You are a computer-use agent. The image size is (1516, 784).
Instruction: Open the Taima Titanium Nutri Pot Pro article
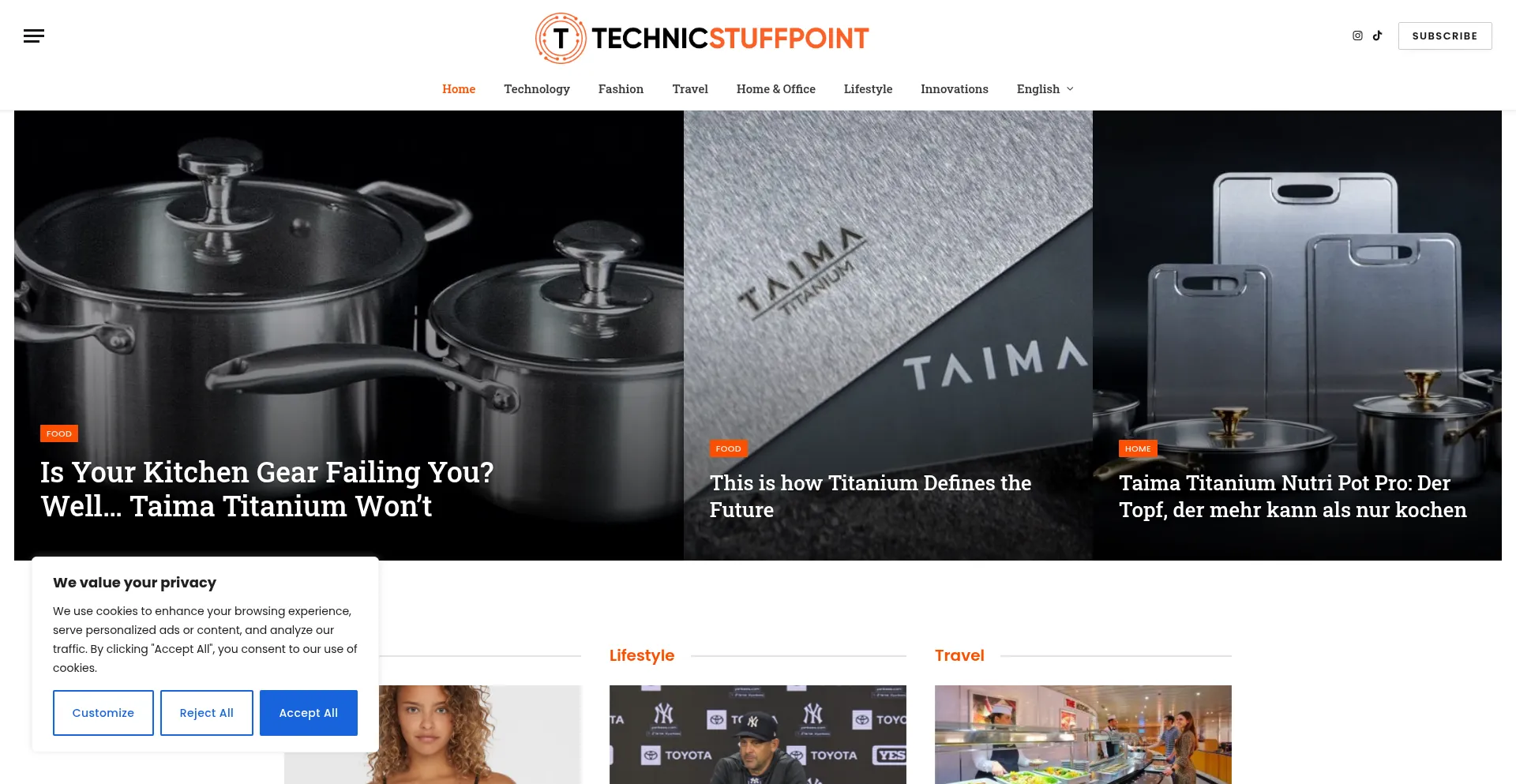click(x=1293, y=496)
